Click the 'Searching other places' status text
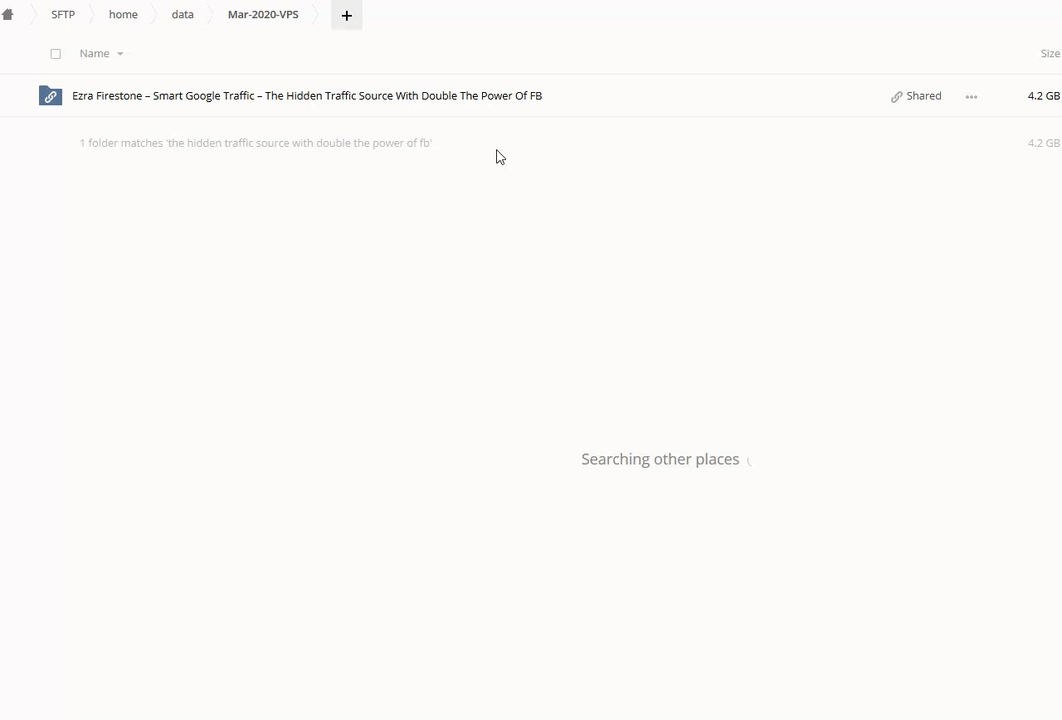 click(660, 459)
